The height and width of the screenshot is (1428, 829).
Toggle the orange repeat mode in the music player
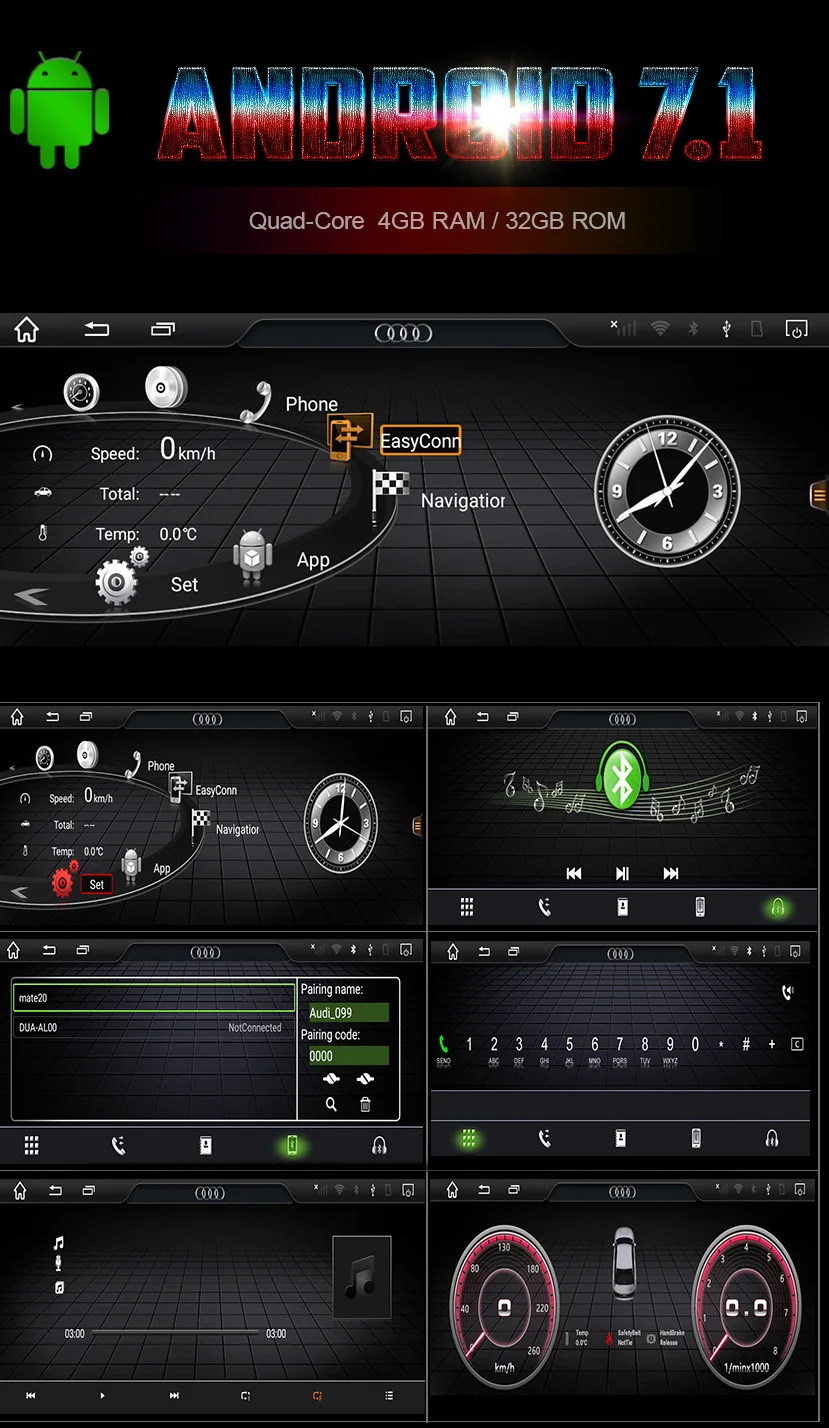tap(318, 1395)
